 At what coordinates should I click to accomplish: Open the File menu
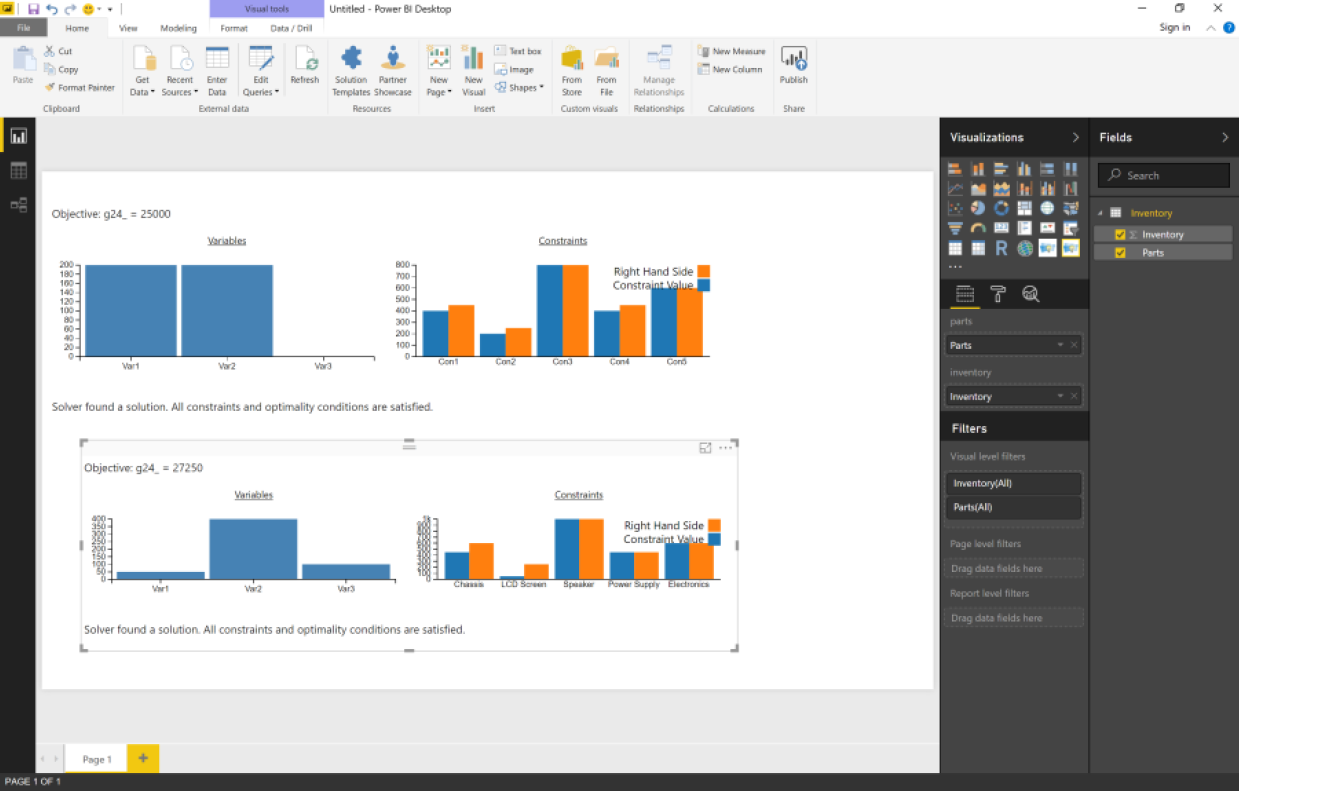(x=24, y=28)
